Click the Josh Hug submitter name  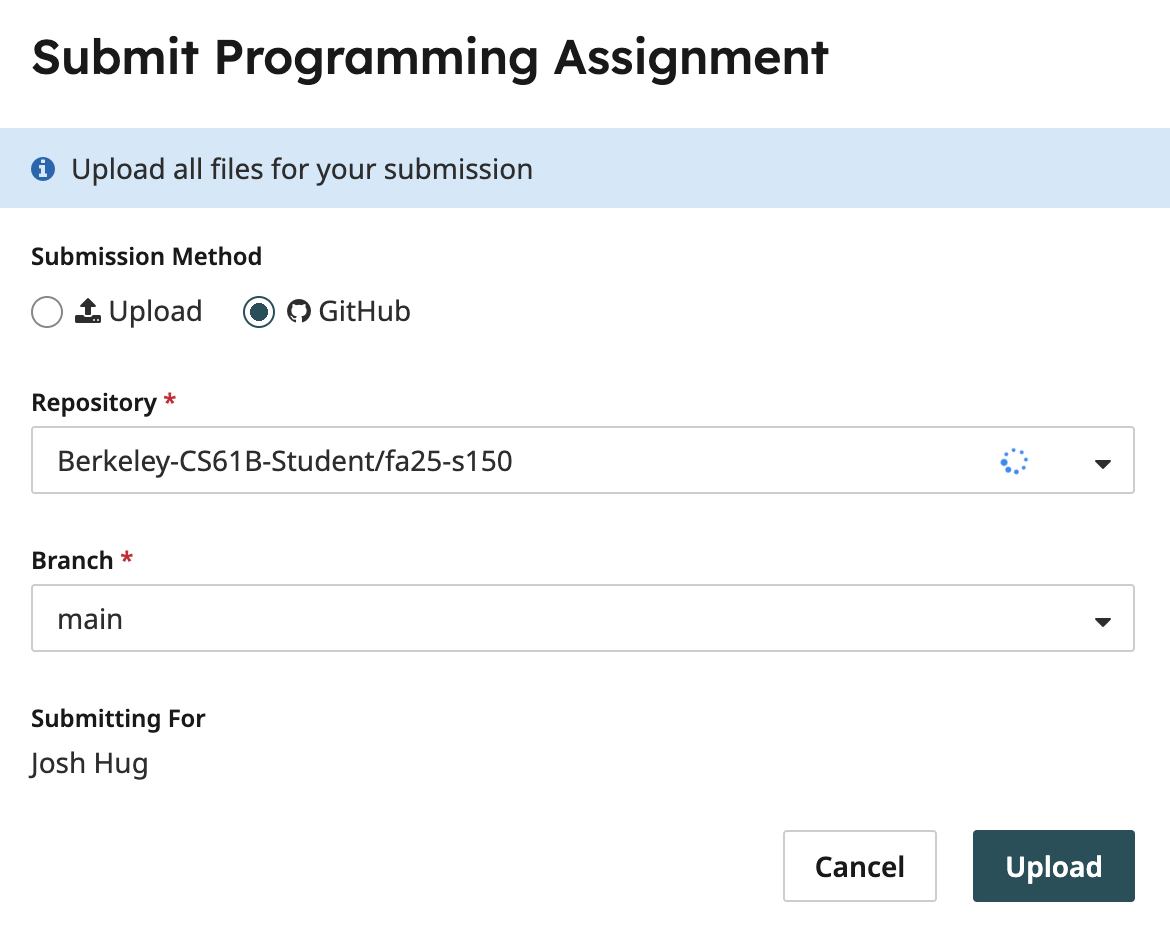(x=89, y=763)
